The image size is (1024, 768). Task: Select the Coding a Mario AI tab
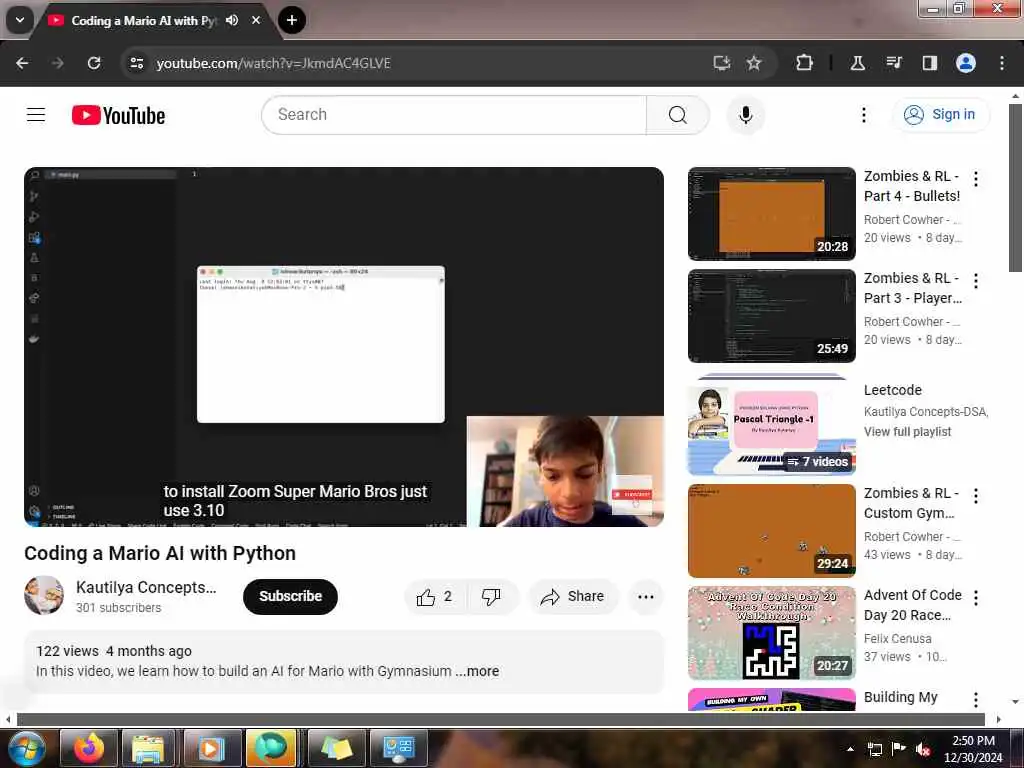143,20
